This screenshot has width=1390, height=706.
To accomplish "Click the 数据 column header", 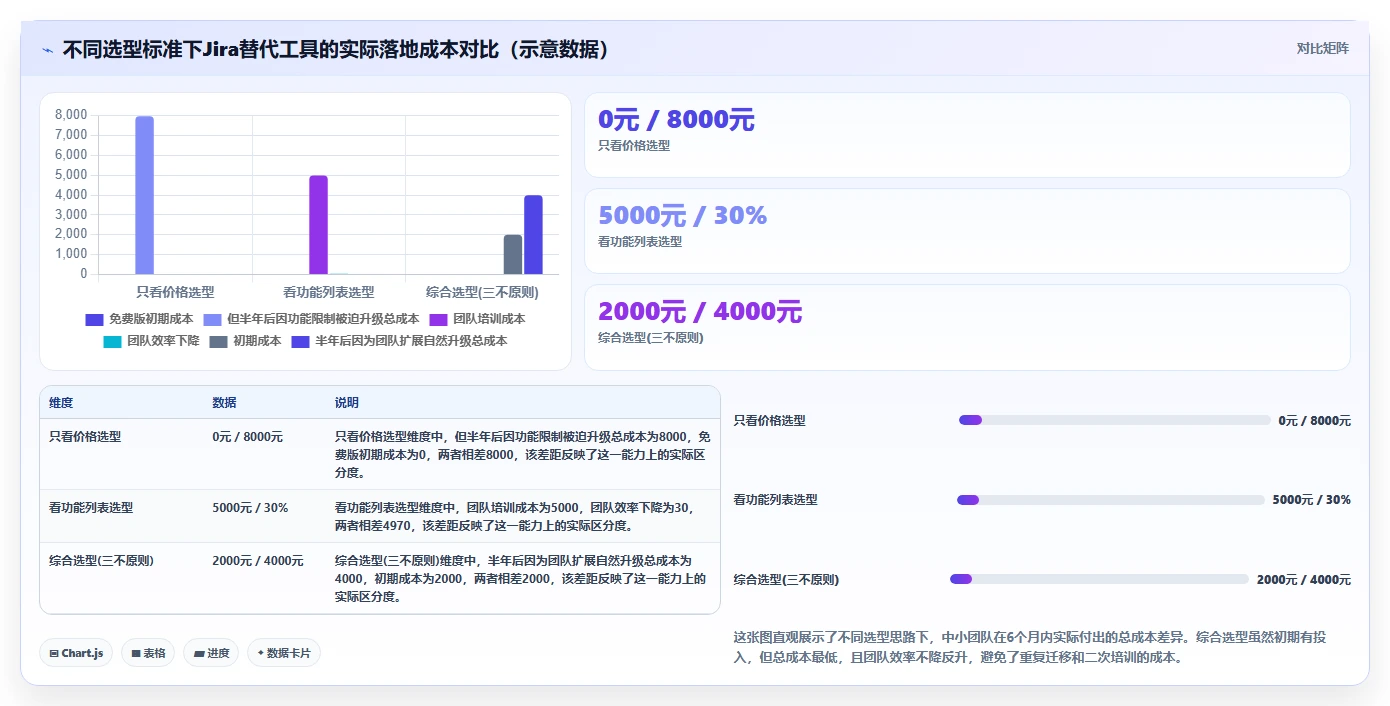I will coord(224,403).
